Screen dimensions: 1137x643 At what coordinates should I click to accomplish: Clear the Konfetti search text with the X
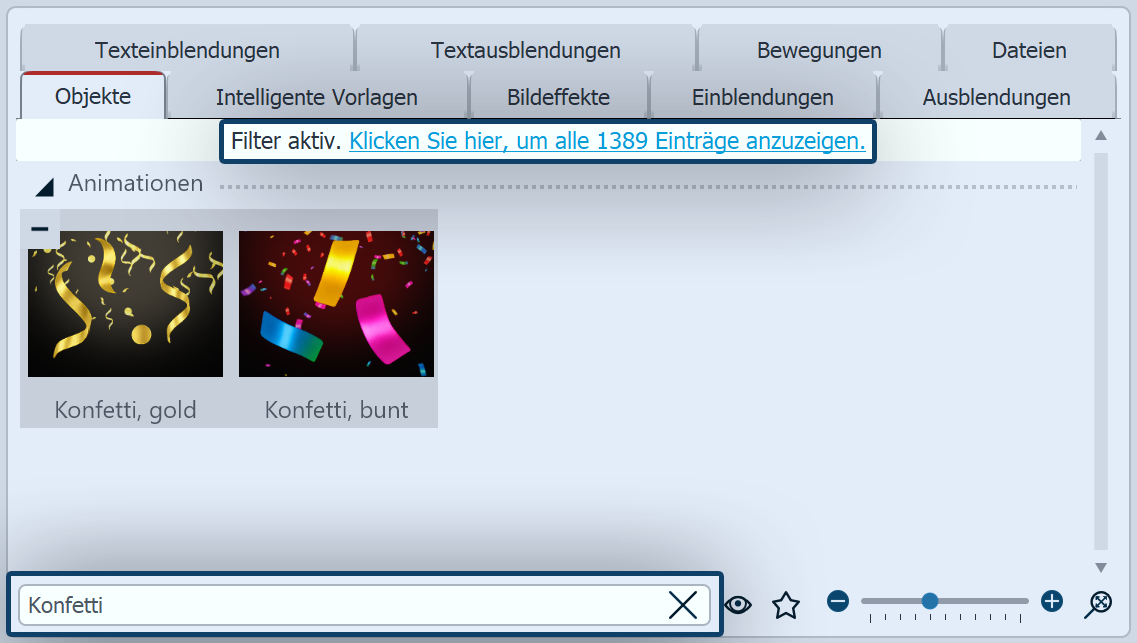click(682, 605)
